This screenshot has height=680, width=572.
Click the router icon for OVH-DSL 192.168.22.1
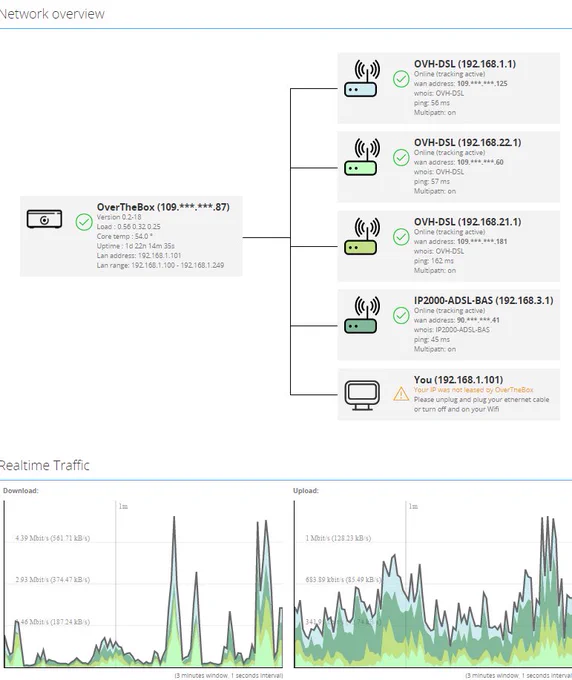click(362, 157)
